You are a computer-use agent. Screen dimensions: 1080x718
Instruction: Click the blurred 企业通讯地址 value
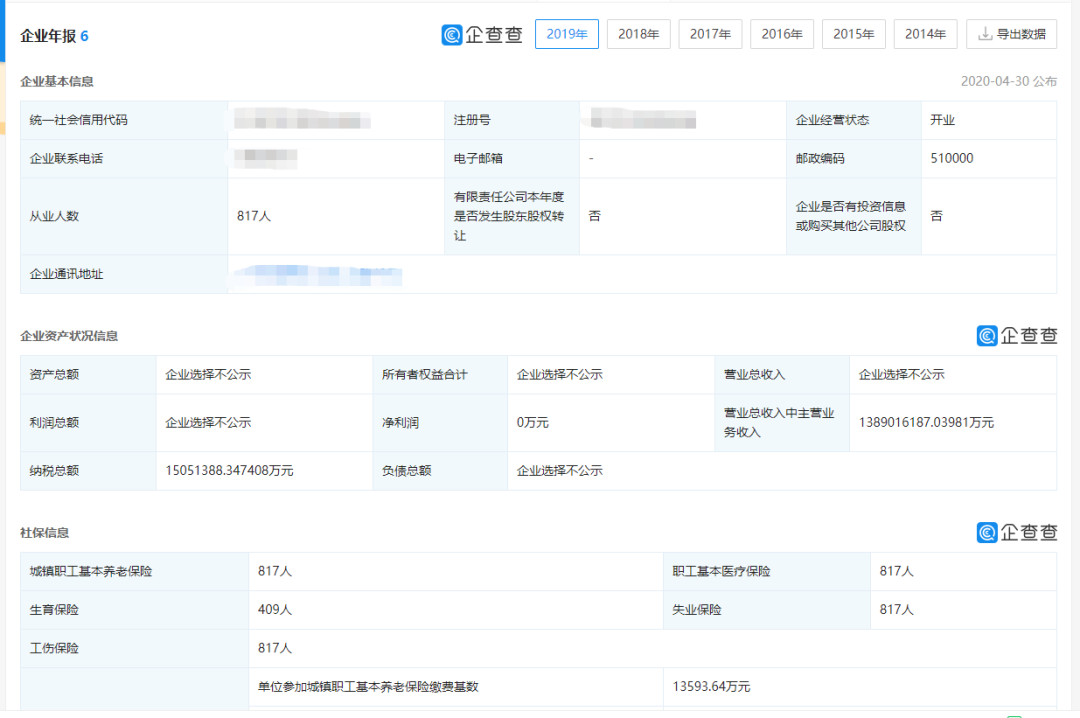click(315, 273)
